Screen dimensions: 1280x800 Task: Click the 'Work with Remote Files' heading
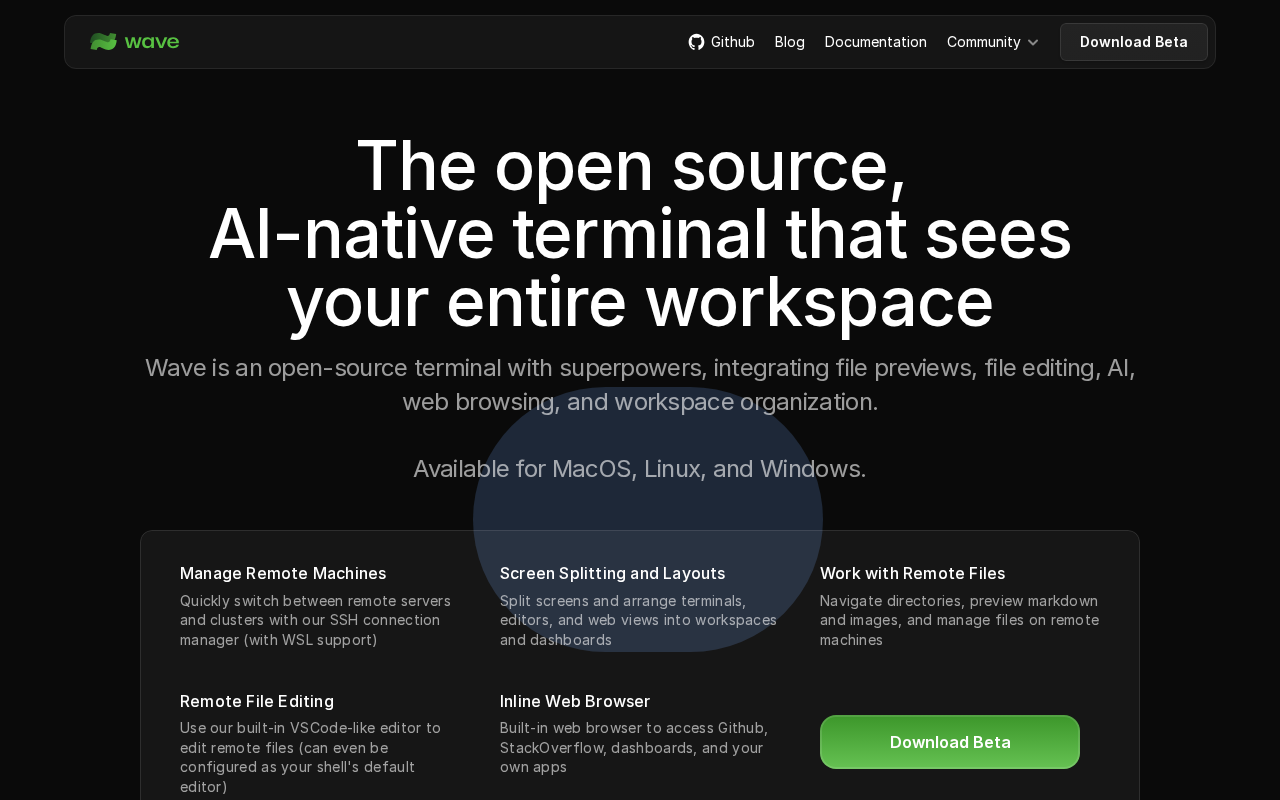pos(912,573)
